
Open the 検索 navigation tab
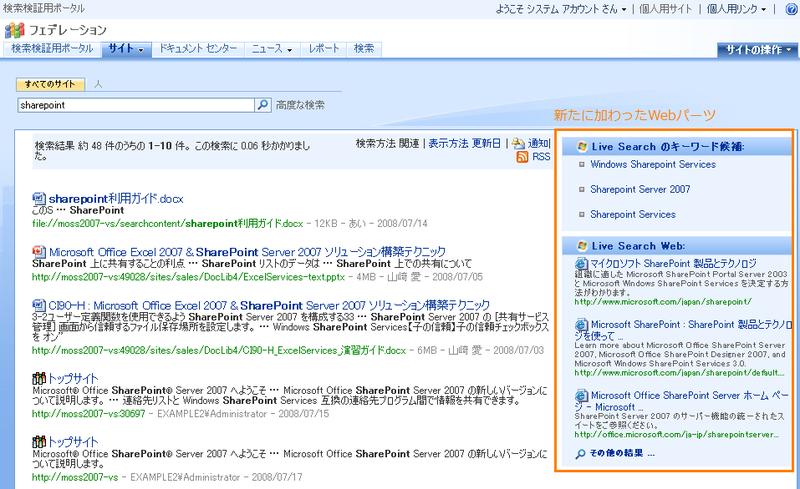[x=364, y=49]
